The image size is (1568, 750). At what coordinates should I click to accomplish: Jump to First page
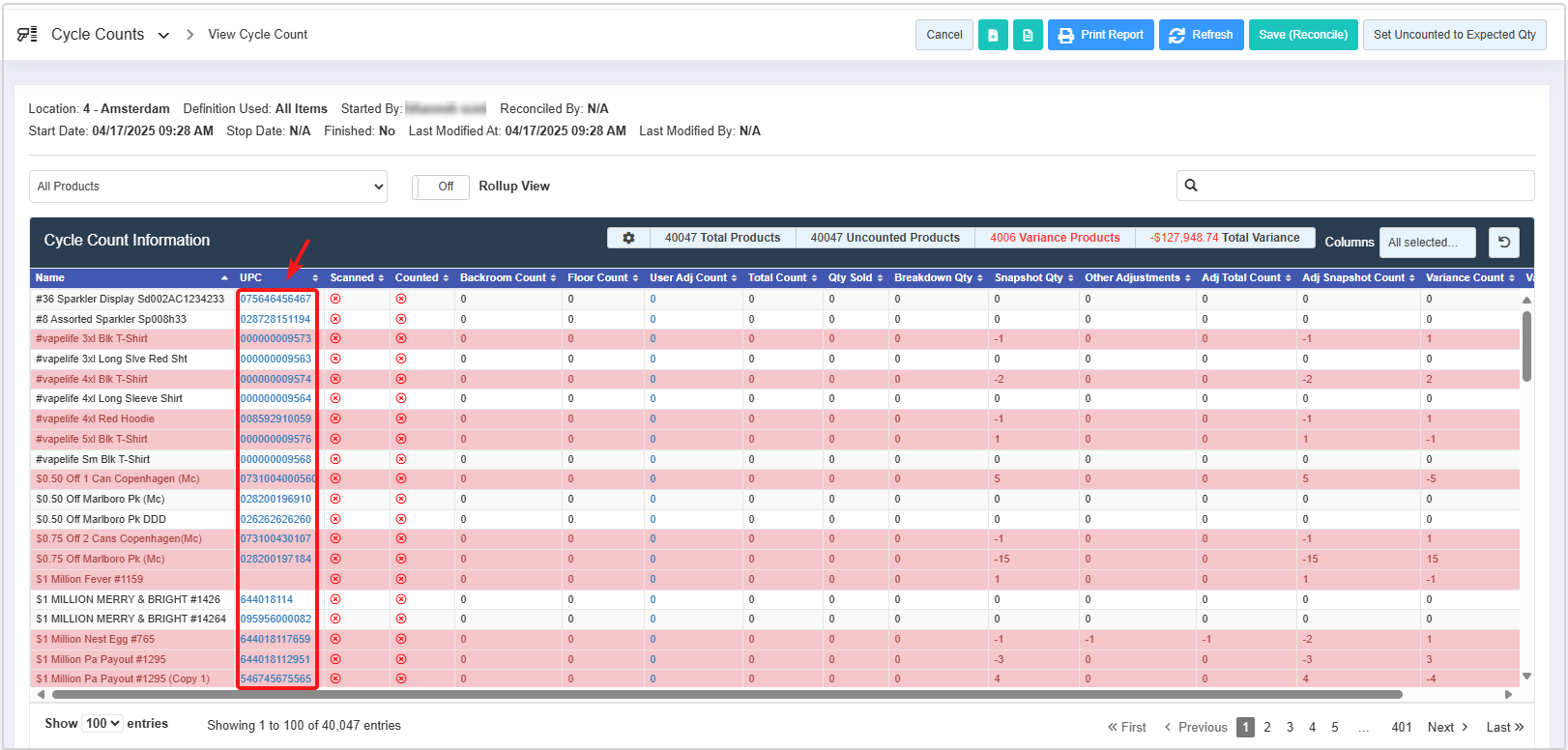tap(1127, 727)
